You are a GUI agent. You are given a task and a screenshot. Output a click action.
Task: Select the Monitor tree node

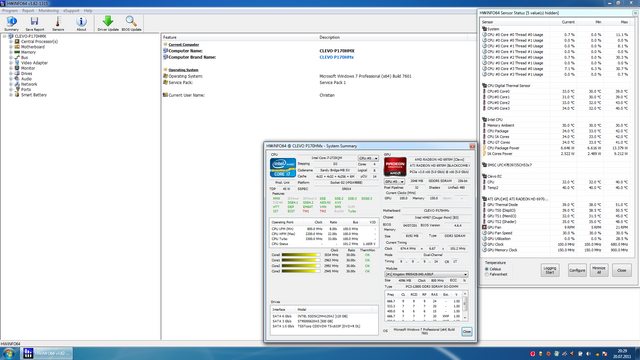point(28,68)
